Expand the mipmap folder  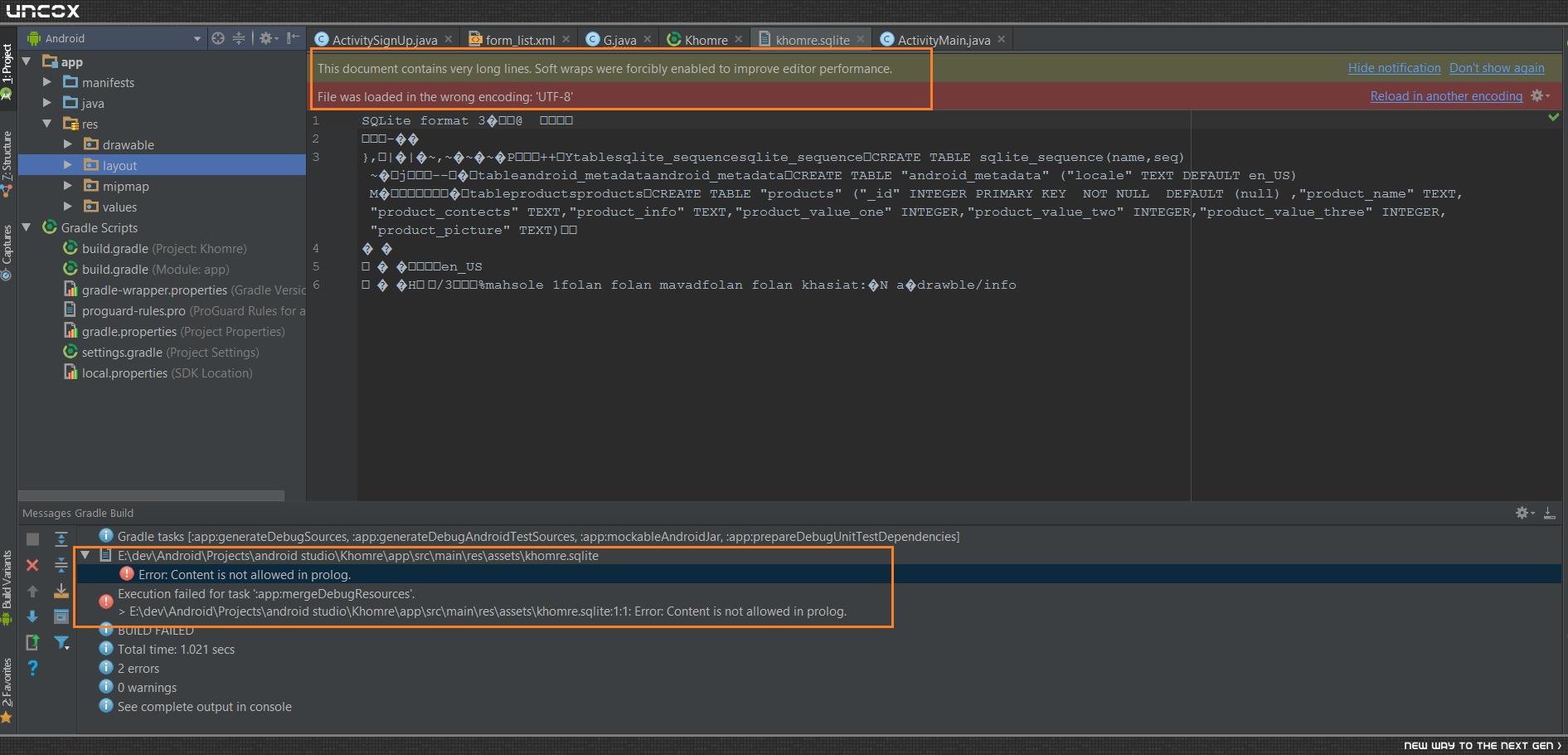pyautogui.click(x=68, y=186)
